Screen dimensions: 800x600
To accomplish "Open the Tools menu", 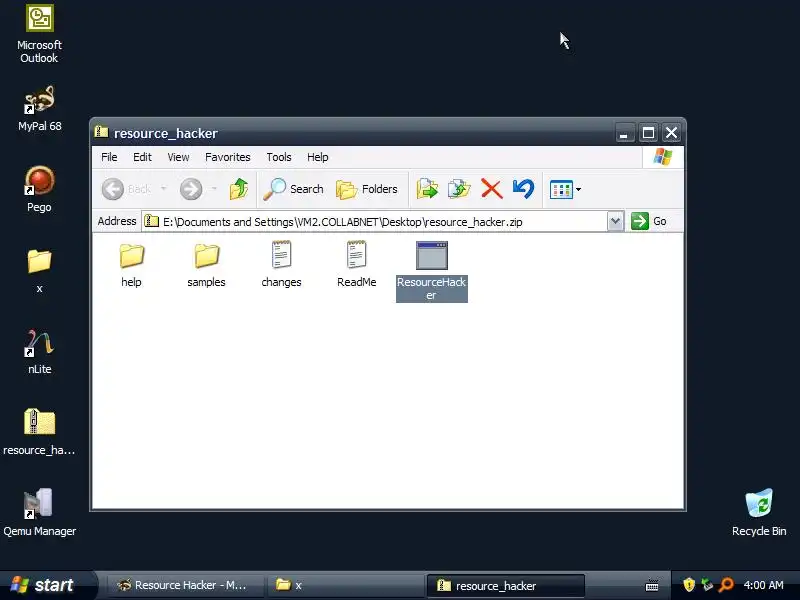I will (x=279, y=157).
